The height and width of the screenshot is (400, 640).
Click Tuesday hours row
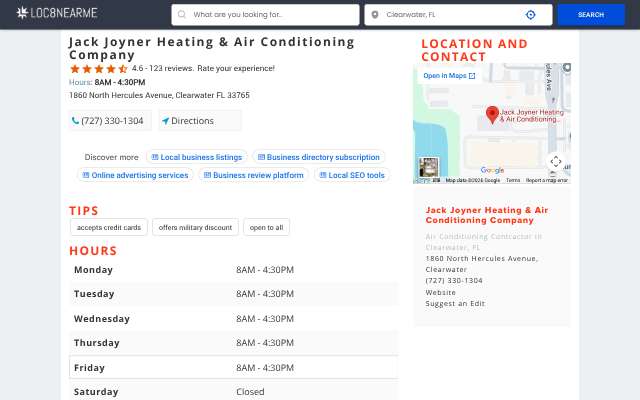pos(233,294)
